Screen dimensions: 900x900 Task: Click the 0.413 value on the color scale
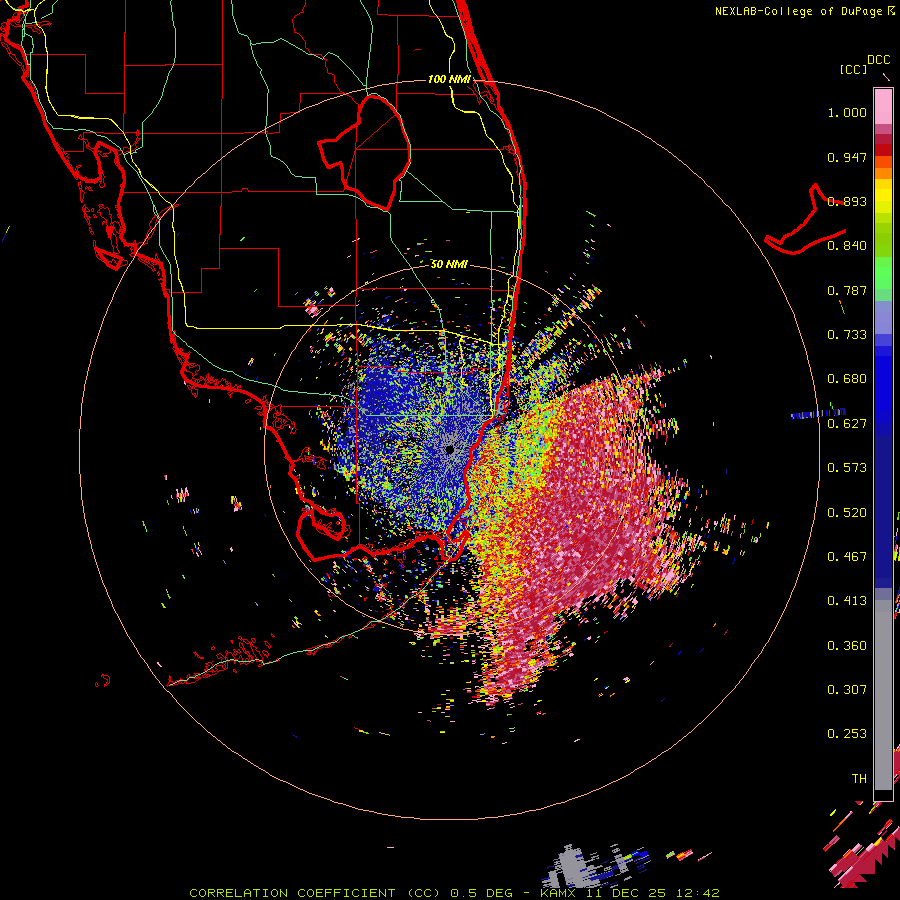tap(847, 601)
